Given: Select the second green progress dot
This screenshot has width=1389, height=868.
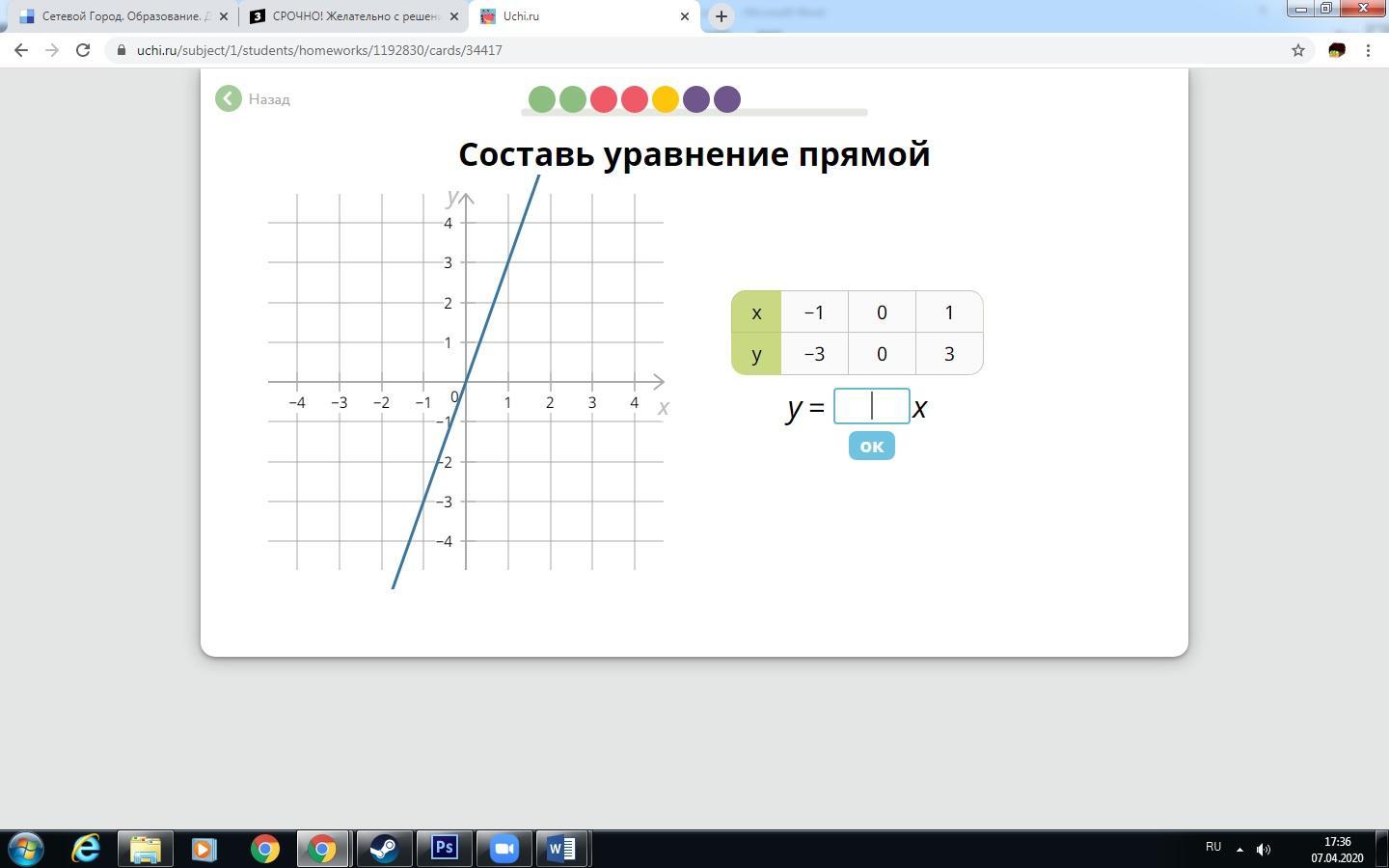Looking at the screenshot, I should tap(573, 99).
